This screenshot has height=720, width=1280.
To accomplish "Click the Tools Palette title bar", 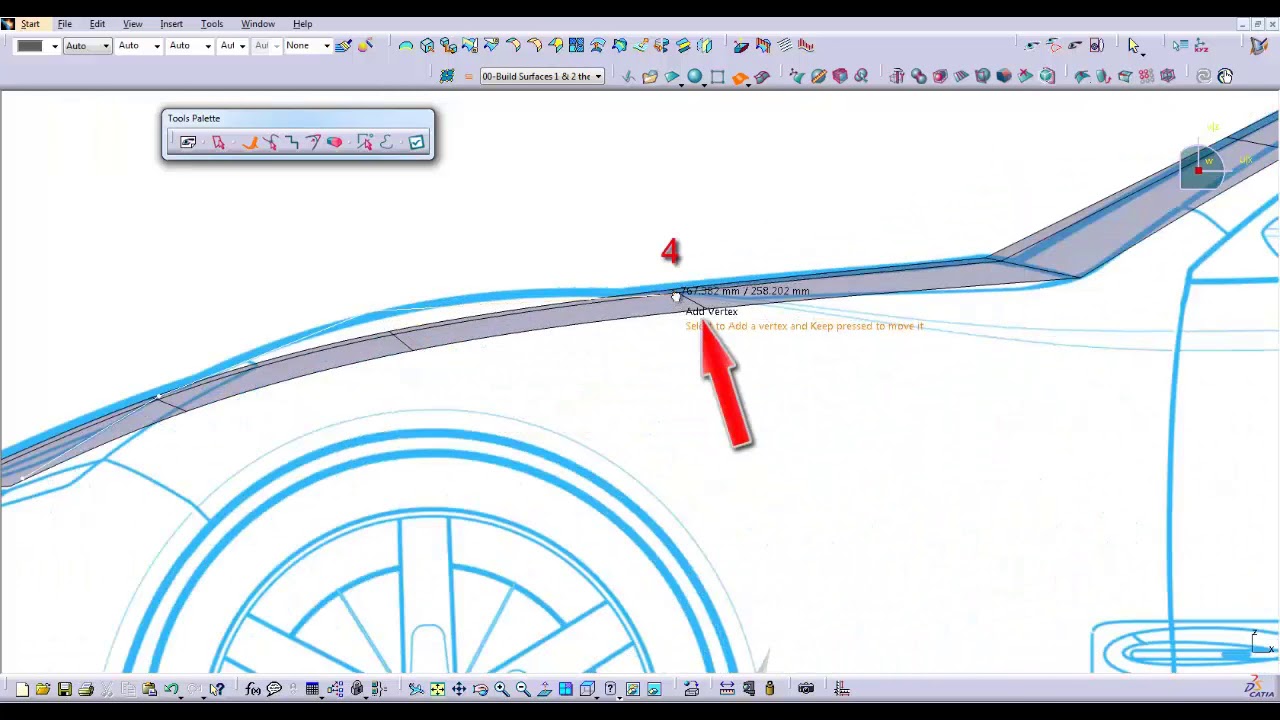I will point(298,118).
